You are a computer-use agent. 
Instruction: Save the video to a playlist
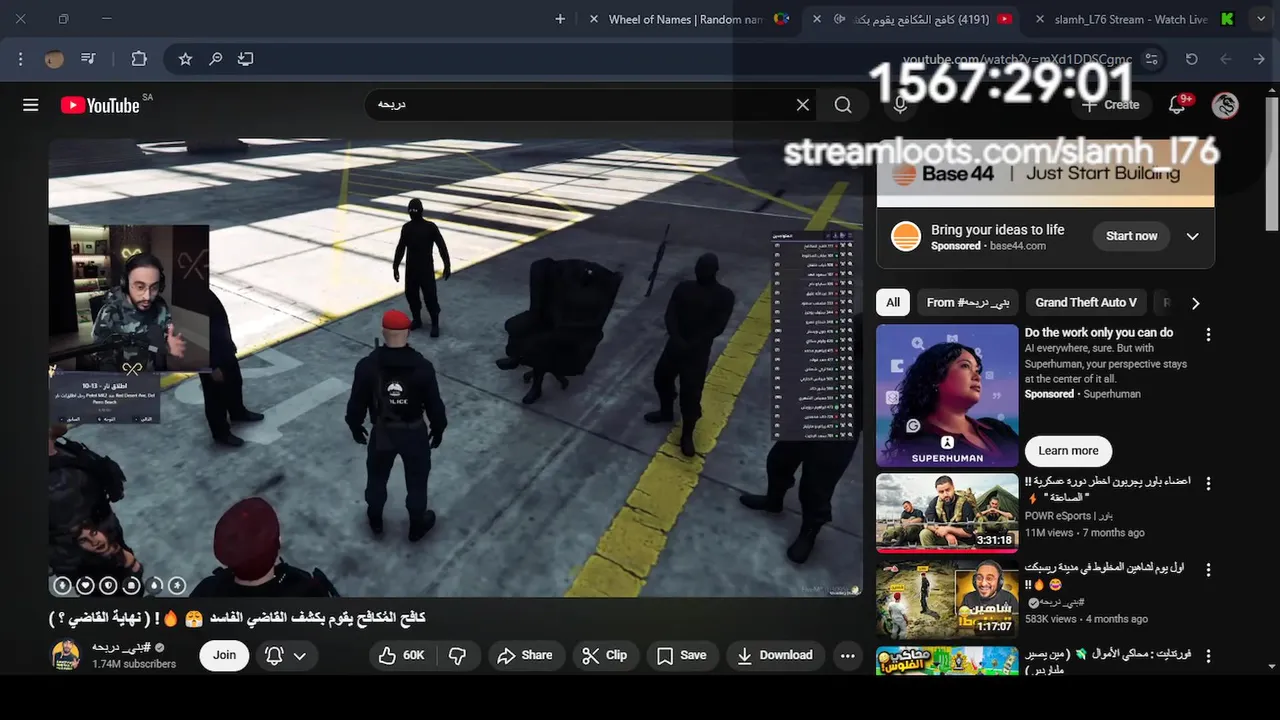[x=682, y=655]
